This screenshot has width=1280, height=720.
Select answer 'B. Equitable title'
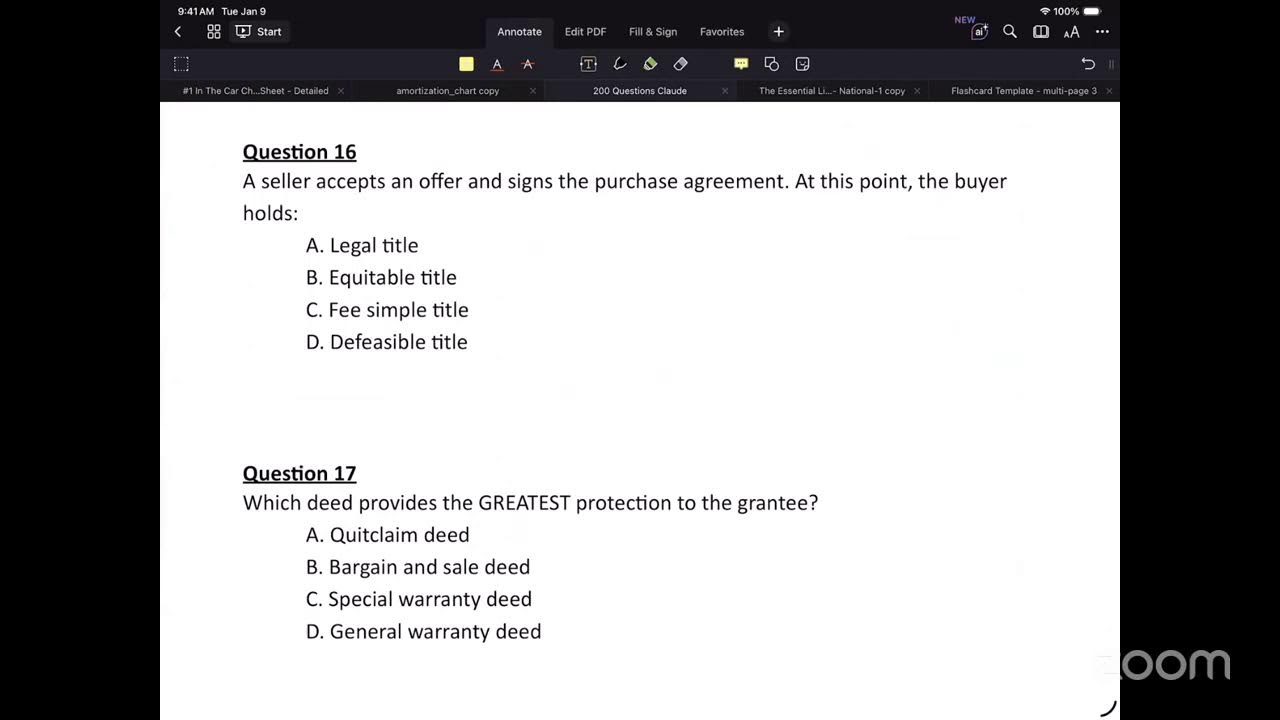(381, 277)
